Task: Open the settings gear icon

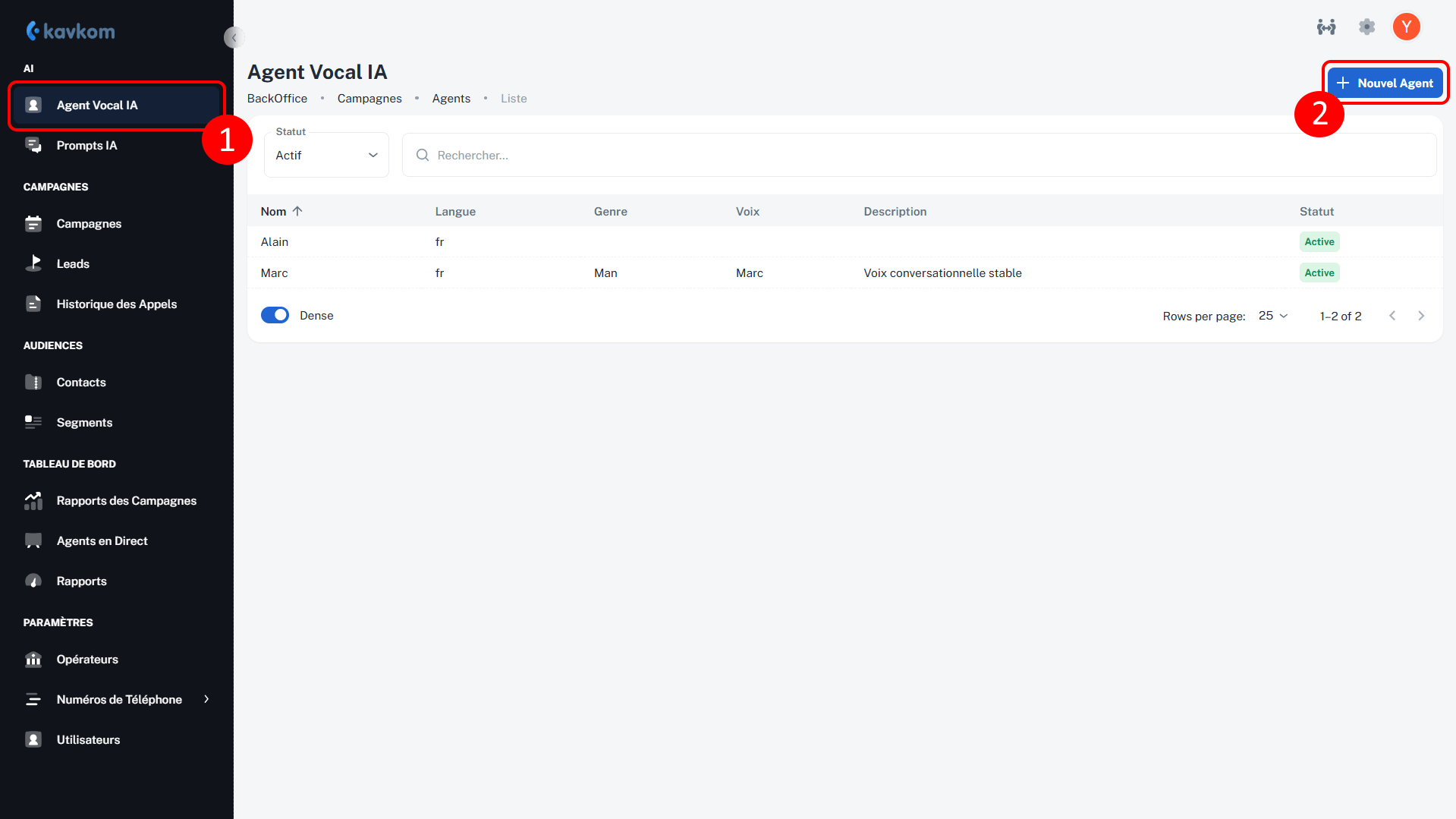Action: (x=1366, y=27)
